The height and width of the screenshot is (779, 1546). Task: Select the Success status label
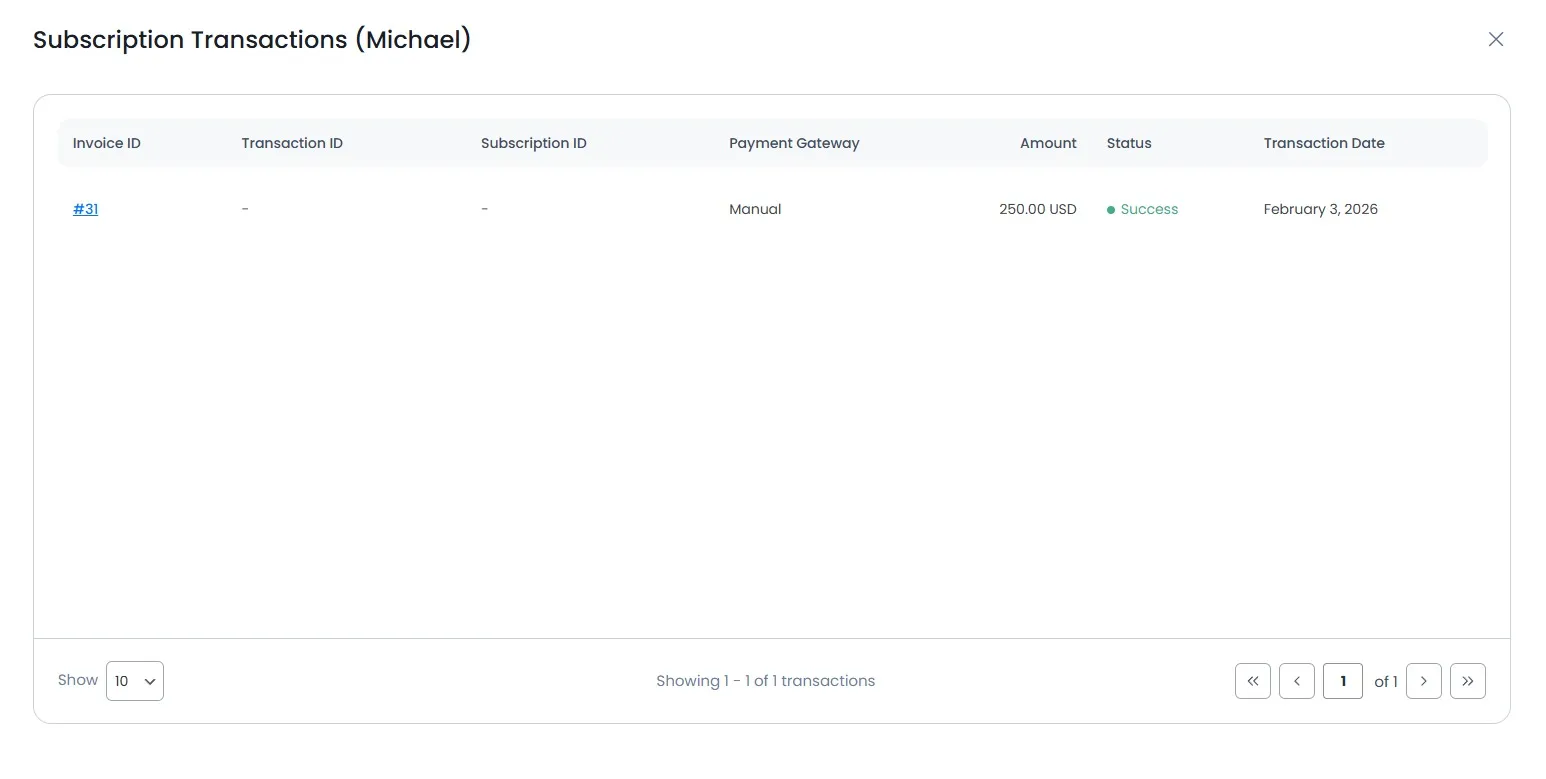coord(1150,209)
